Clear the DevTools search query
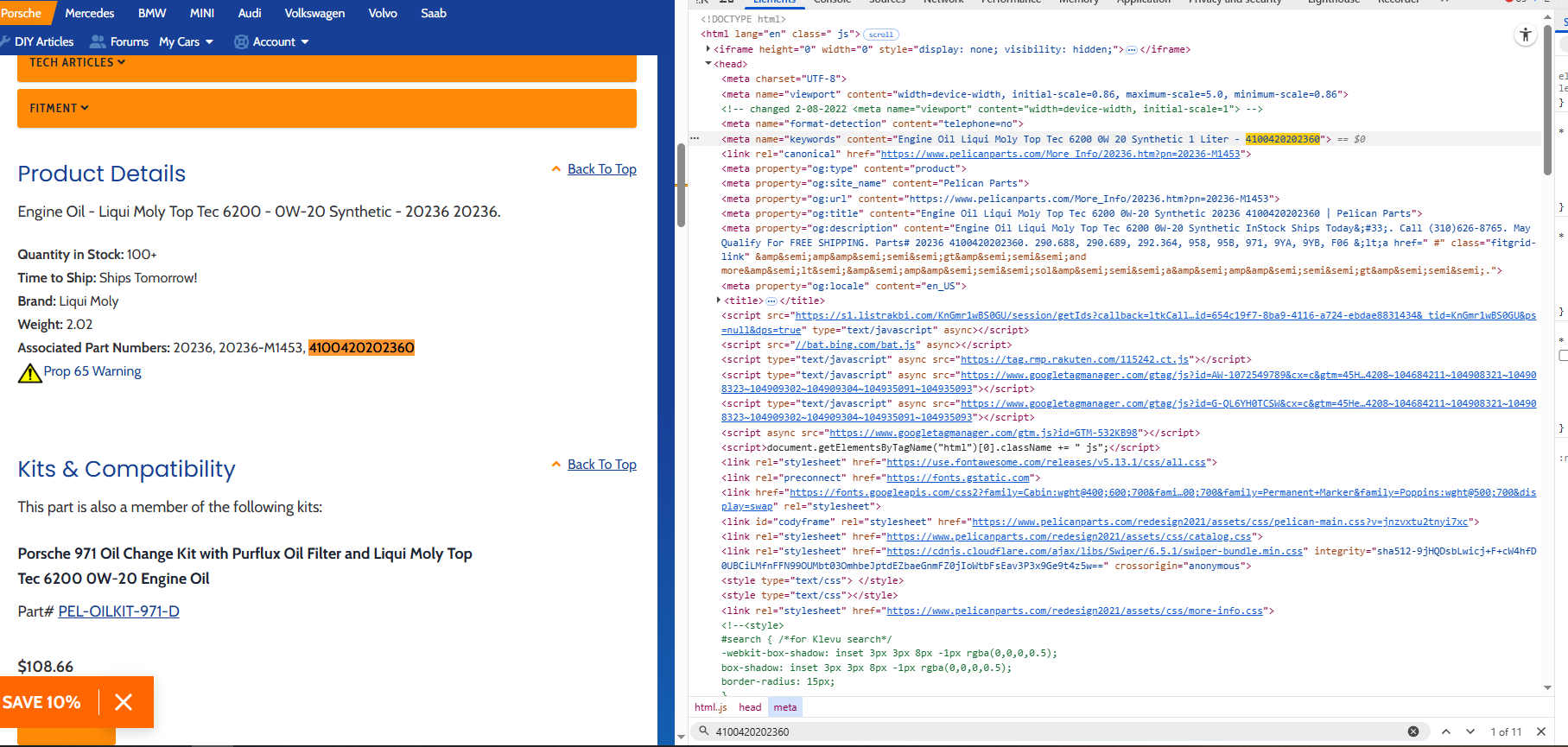Image resolution: width=1568 pixels, height=747 pixels. point(1413,731)
